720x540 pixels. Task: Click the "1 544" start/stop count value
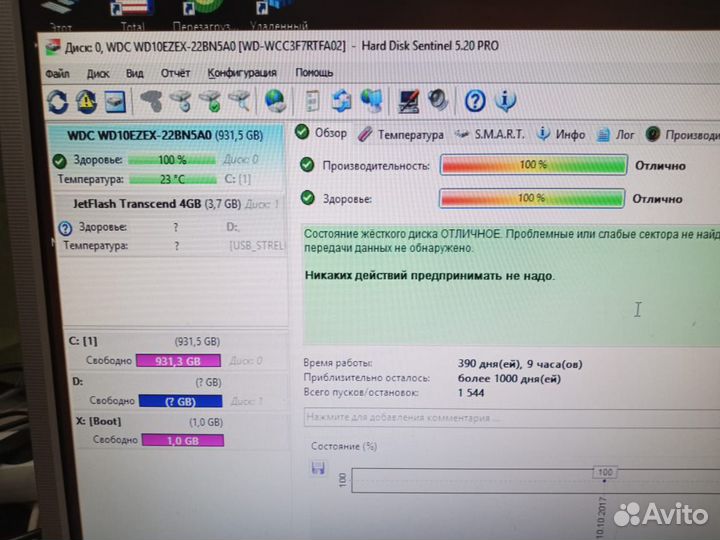pos(471,393)
